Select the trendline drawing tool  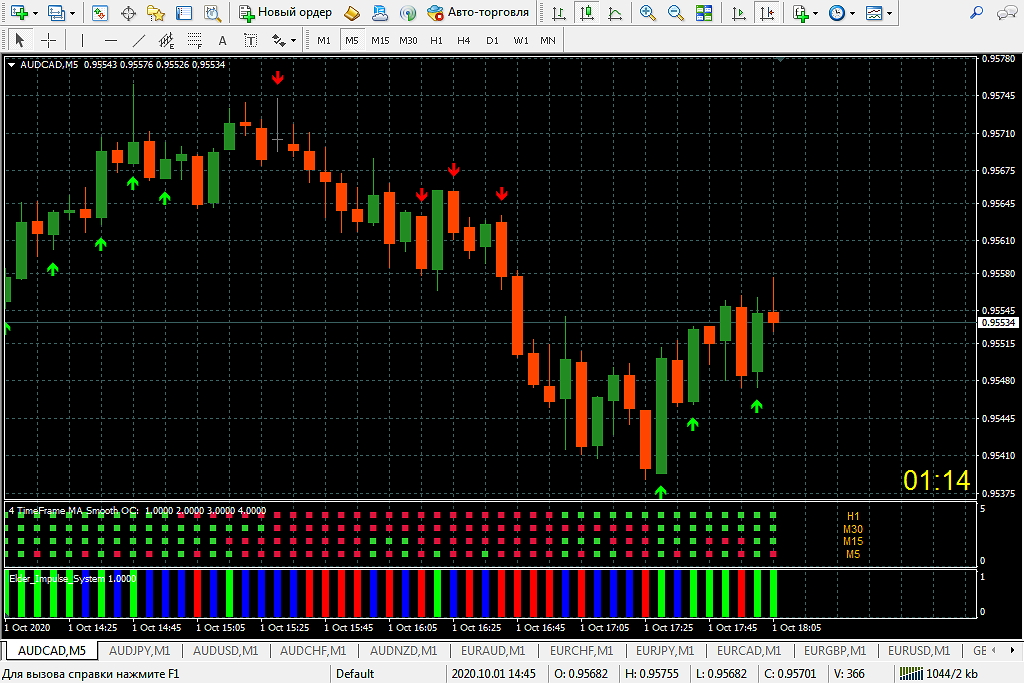(138, 40)
